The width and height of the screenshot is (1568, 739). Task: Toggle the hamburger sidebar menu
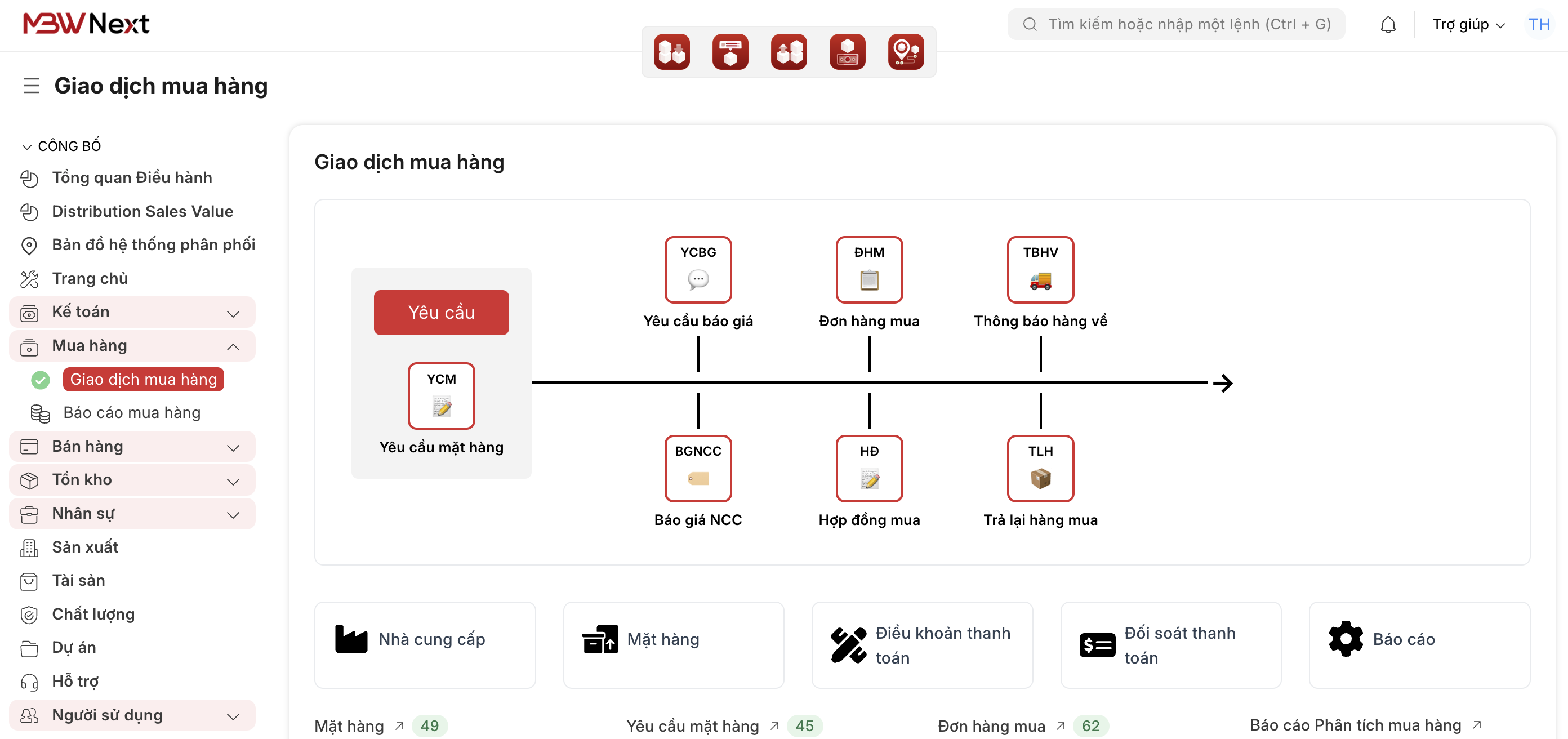pos(31,86)
